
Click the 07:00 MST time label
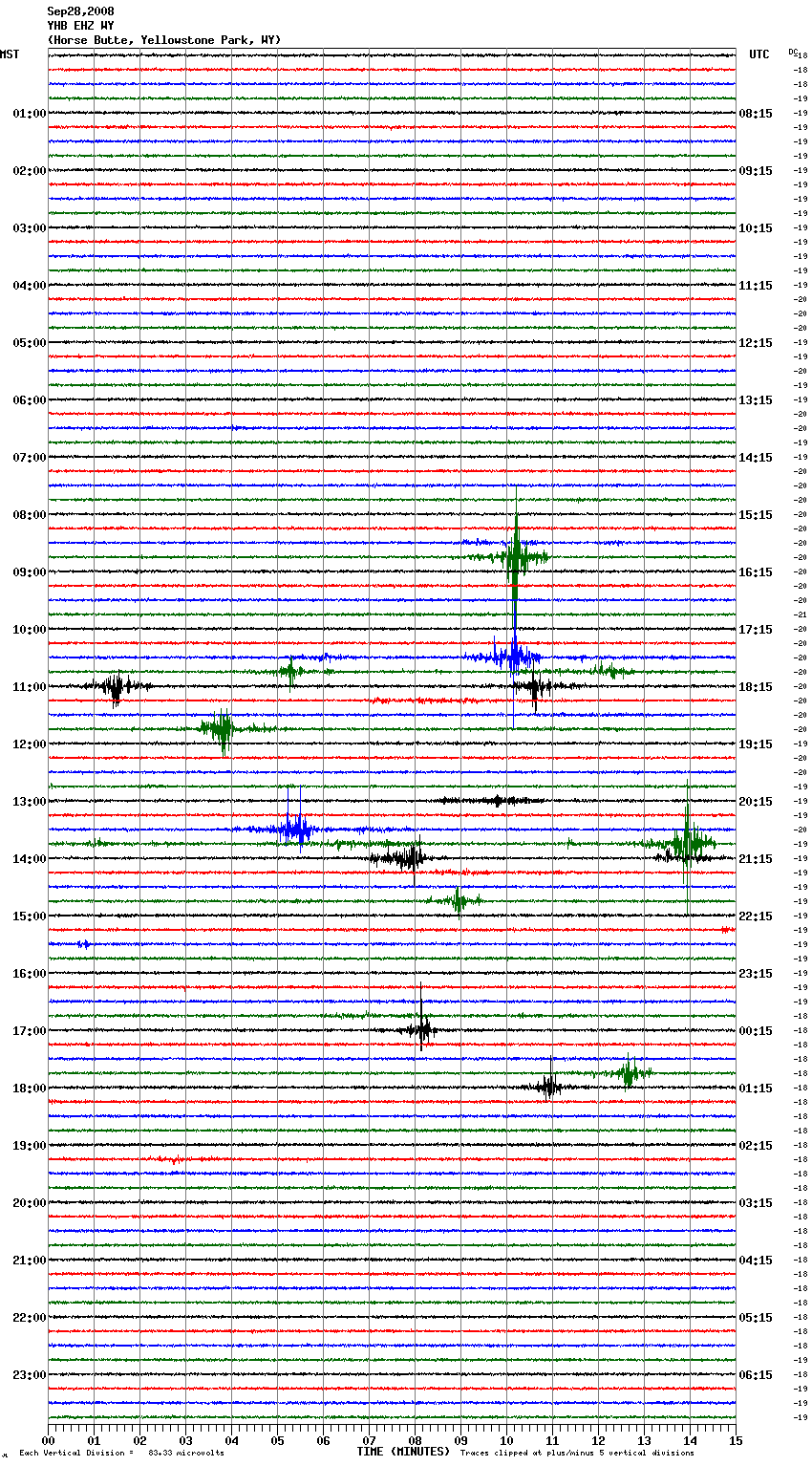click(29, 458)
